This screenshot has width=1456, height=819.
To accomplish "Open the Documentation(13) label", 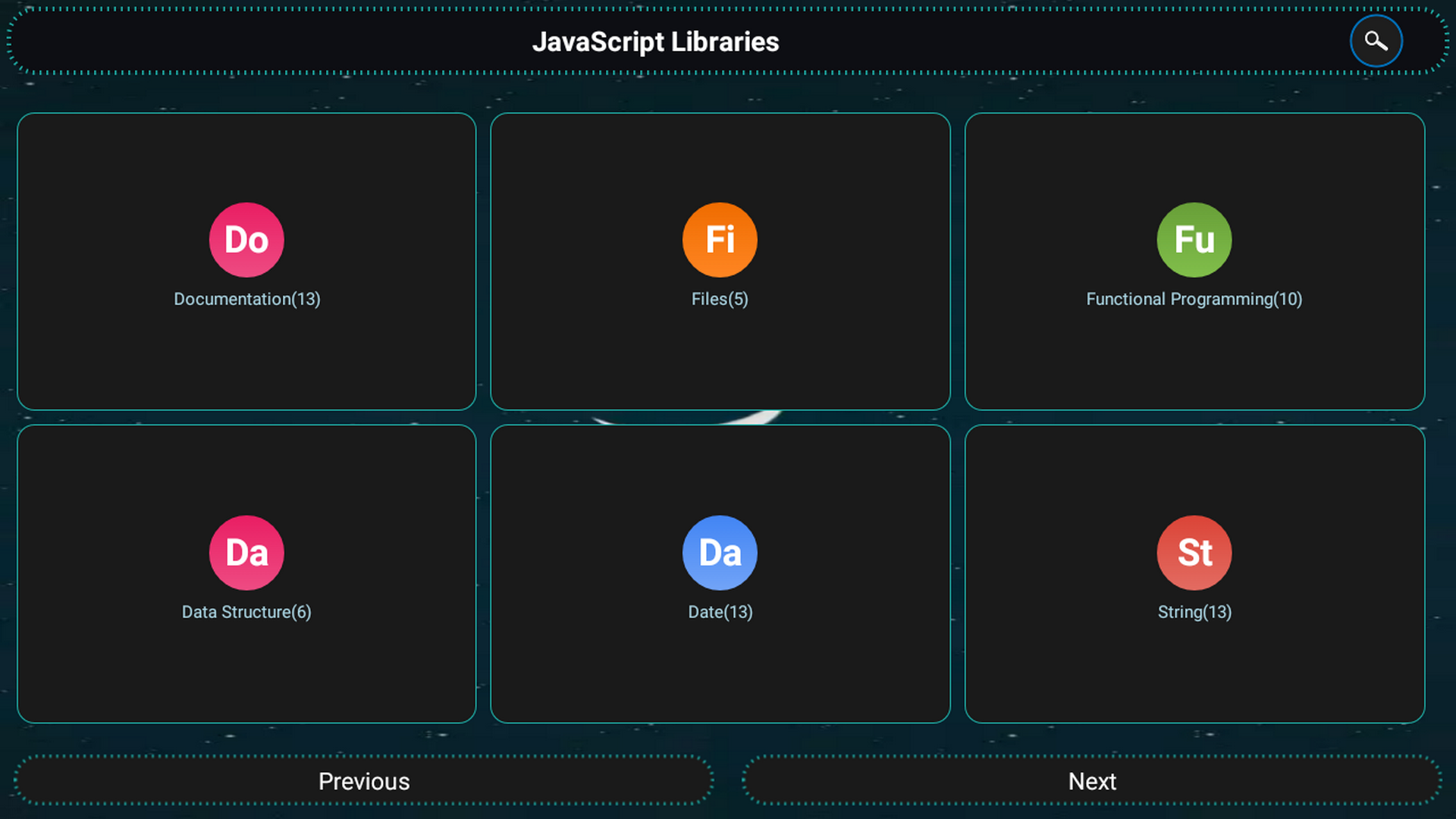I will (x=247, y=299).
